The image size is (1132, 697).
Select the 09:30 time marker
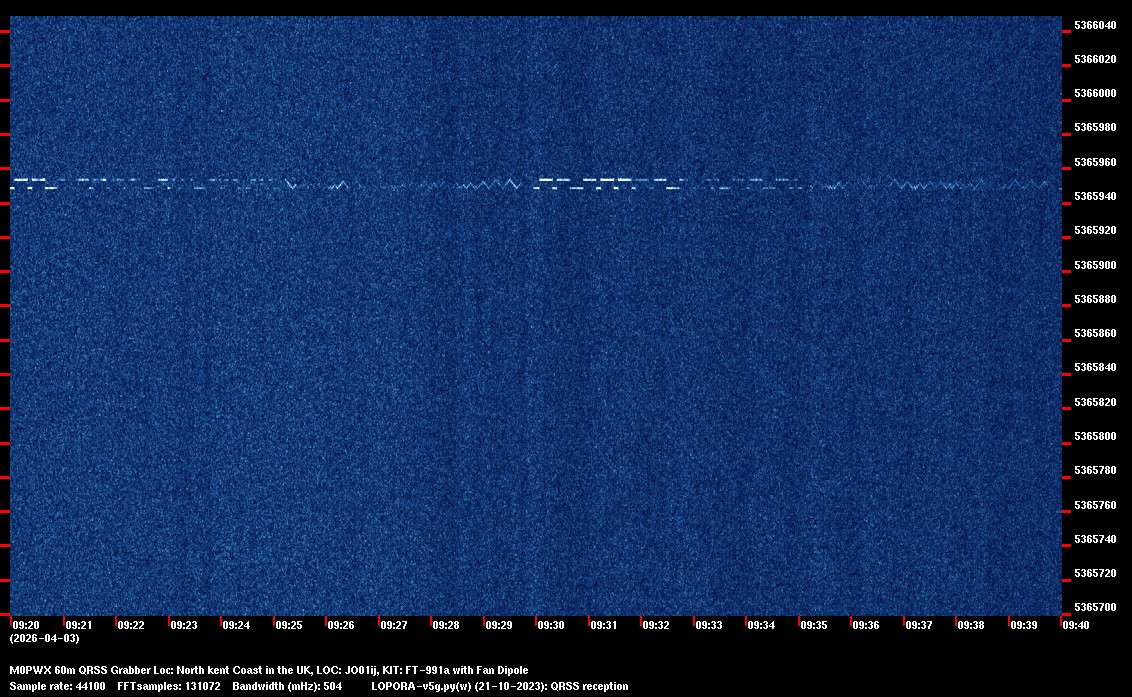click(551, 625)
